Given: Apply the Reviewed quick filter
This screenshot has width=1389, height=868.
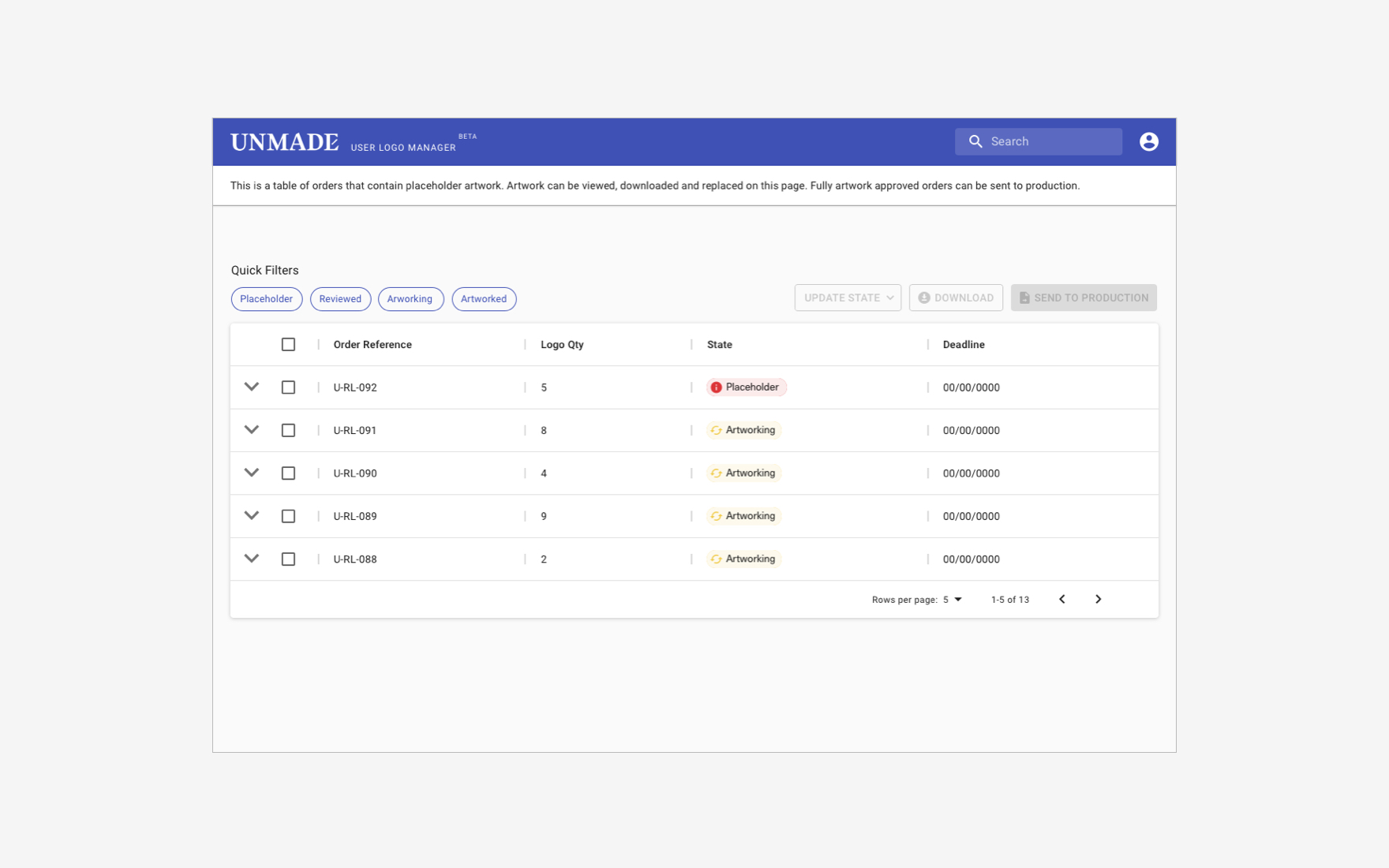Looking at the screenshot, I should (x=340, y=299).
